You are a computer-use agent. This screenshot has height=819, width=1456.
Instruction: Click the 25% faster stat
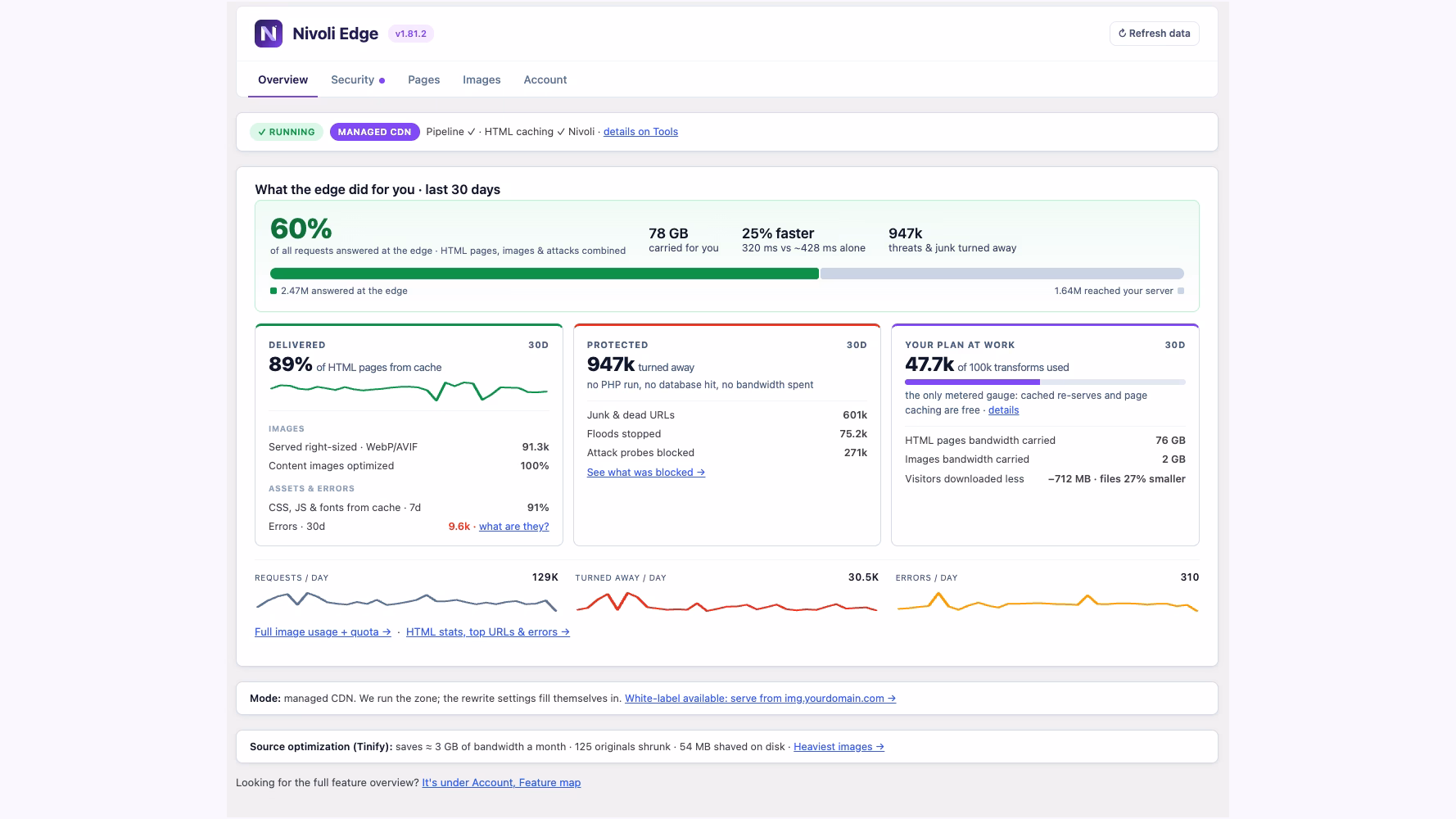[803, 240]
